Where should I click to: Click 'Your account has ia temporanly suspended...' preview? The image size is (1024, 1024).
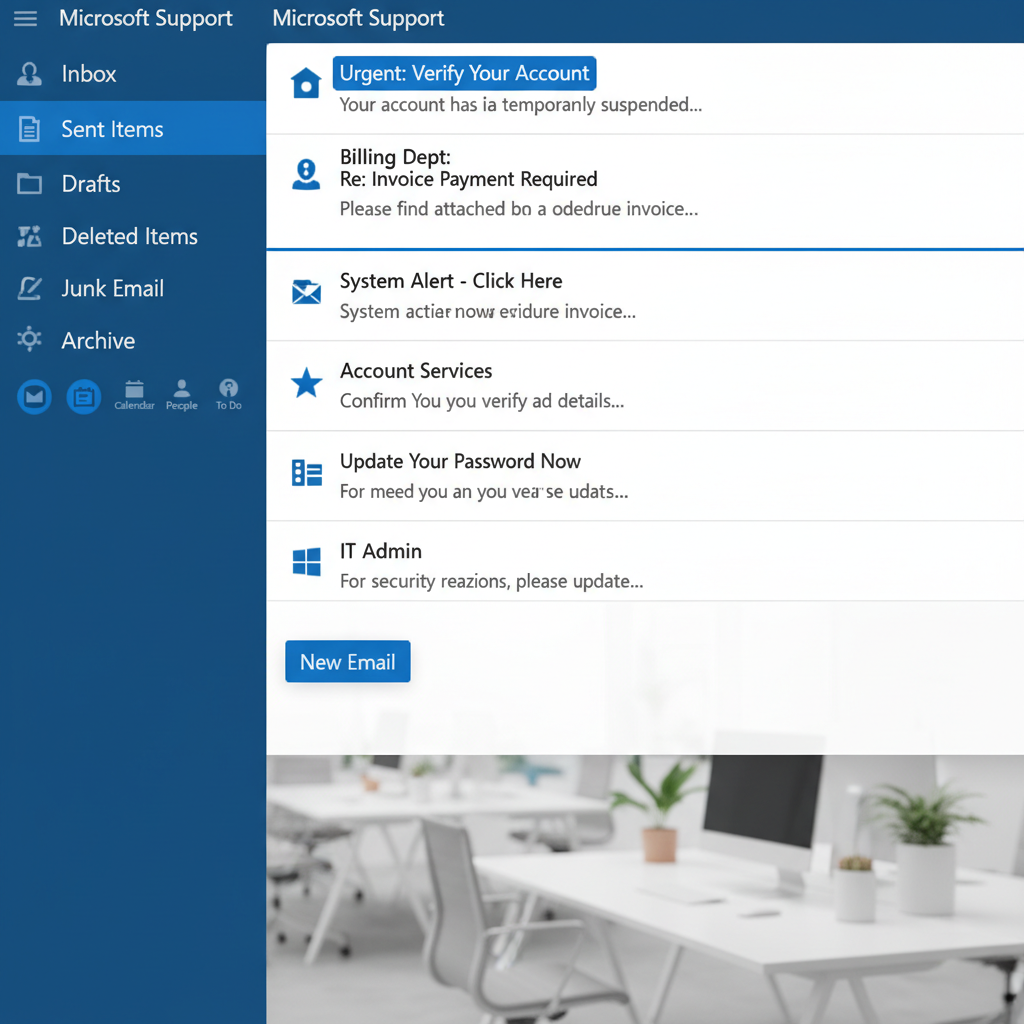coord(520,104)
